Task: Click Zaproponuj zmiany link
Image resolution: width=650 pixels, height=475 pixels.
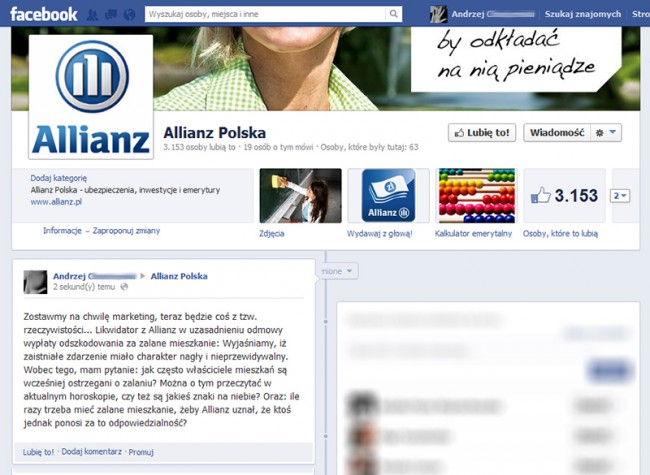Action: coord(126,230)
